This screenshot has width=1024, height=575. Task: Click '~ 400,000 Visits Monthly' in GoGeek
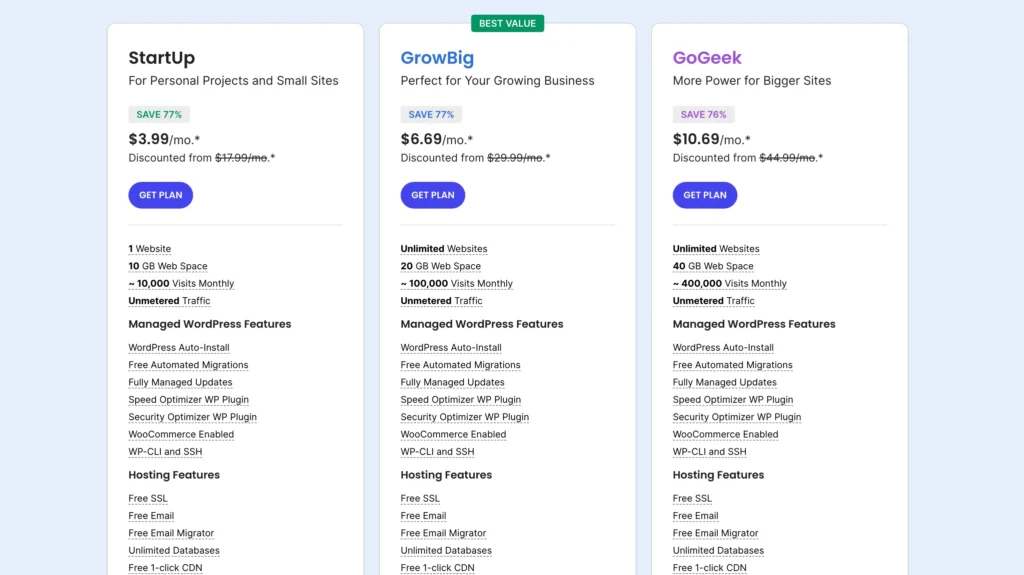pos(729,284)
